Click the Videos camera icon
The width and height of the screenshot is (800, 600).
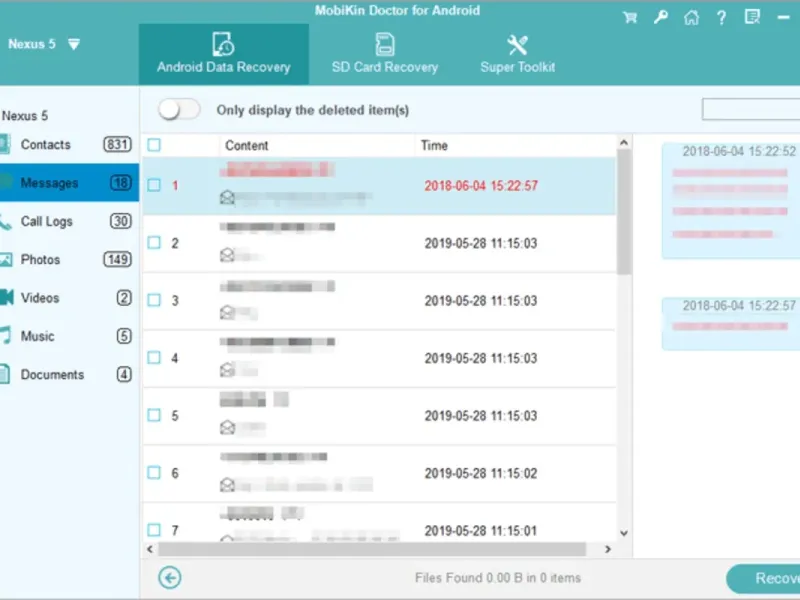(x=6, y=297)
